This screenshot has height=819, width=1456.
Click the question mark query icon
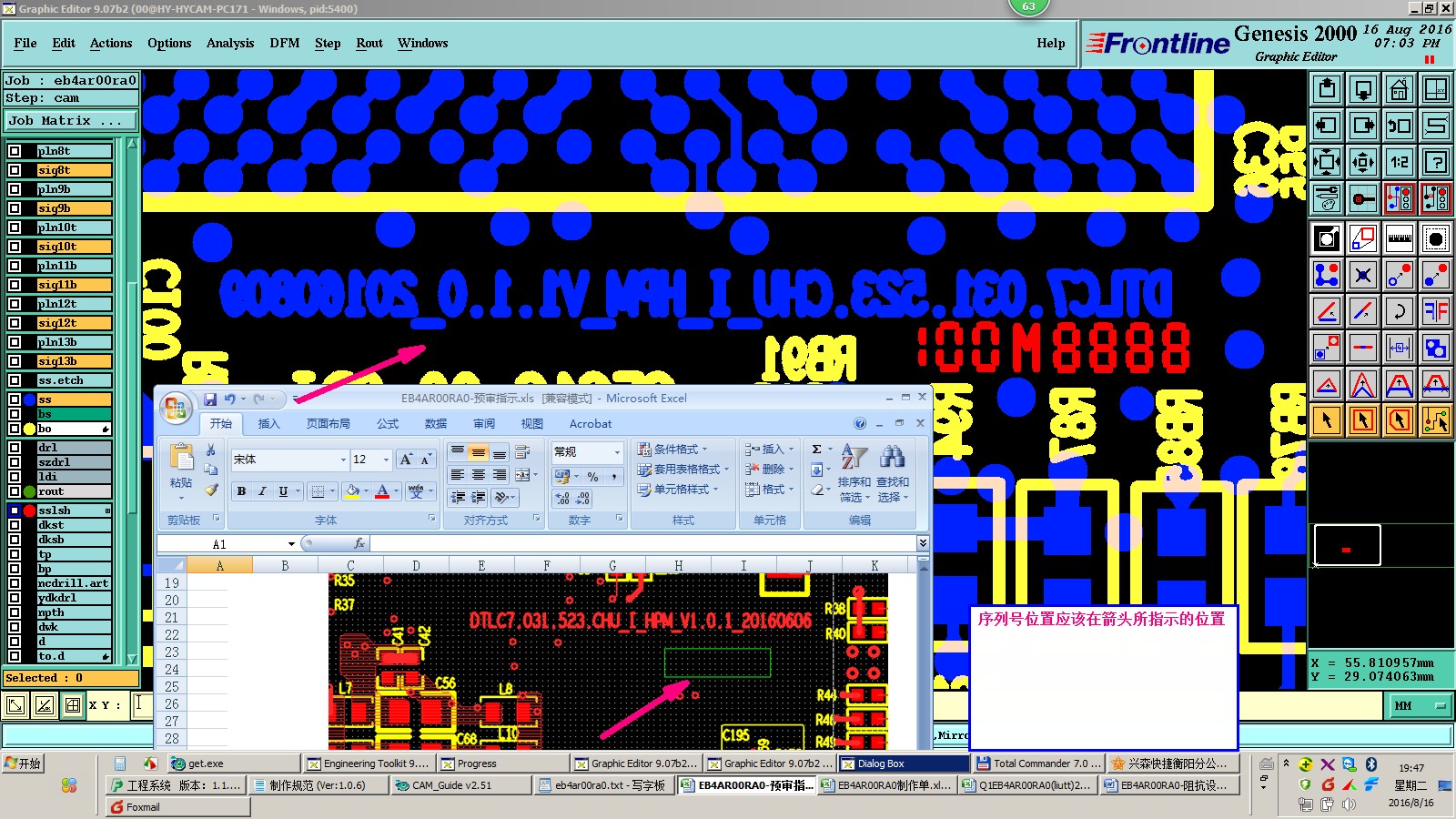(1436, 162)
